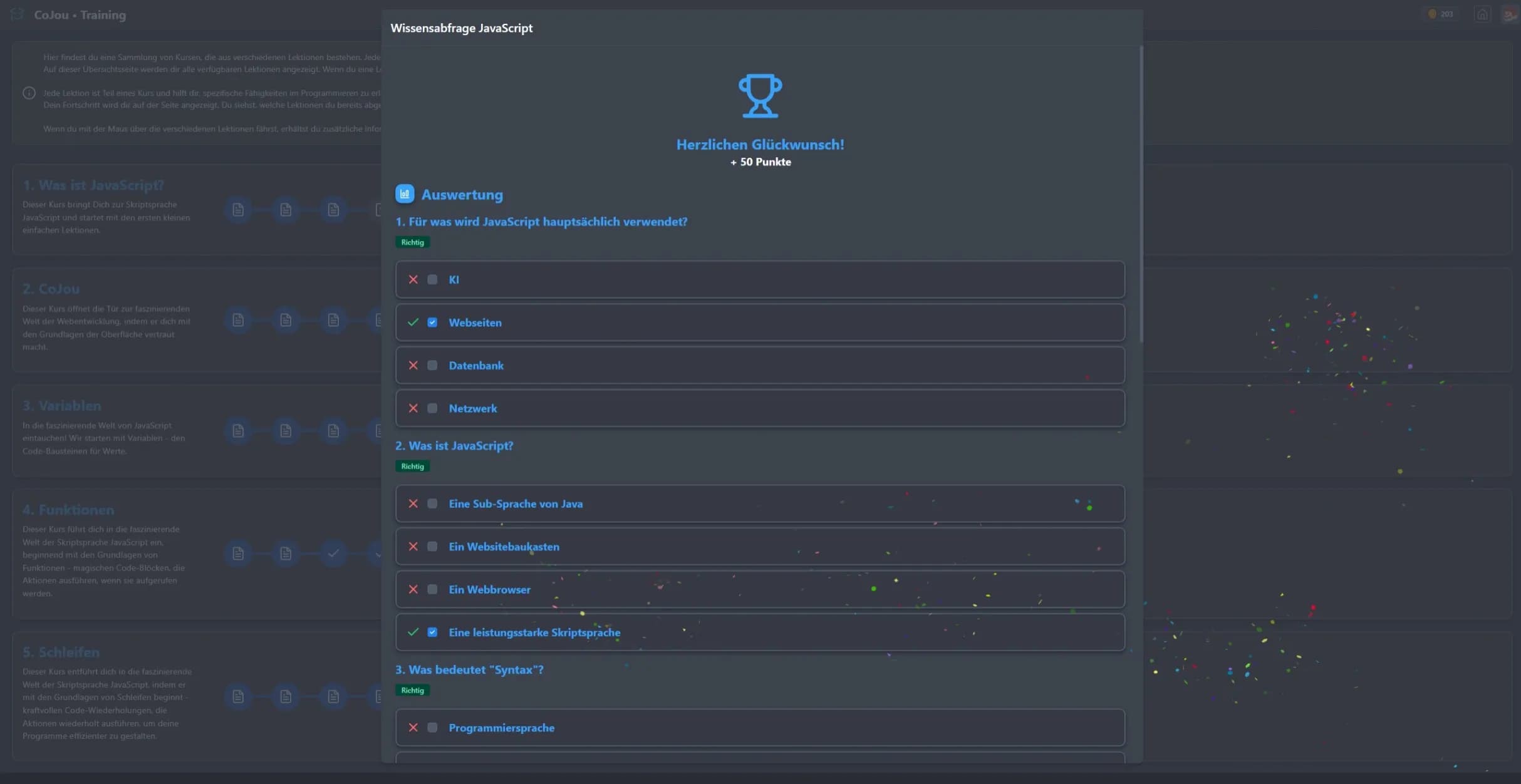This screenshot has width=1521, height=784.
Task: Open second lesson icon of CoJou course
Action: [286, 320]
